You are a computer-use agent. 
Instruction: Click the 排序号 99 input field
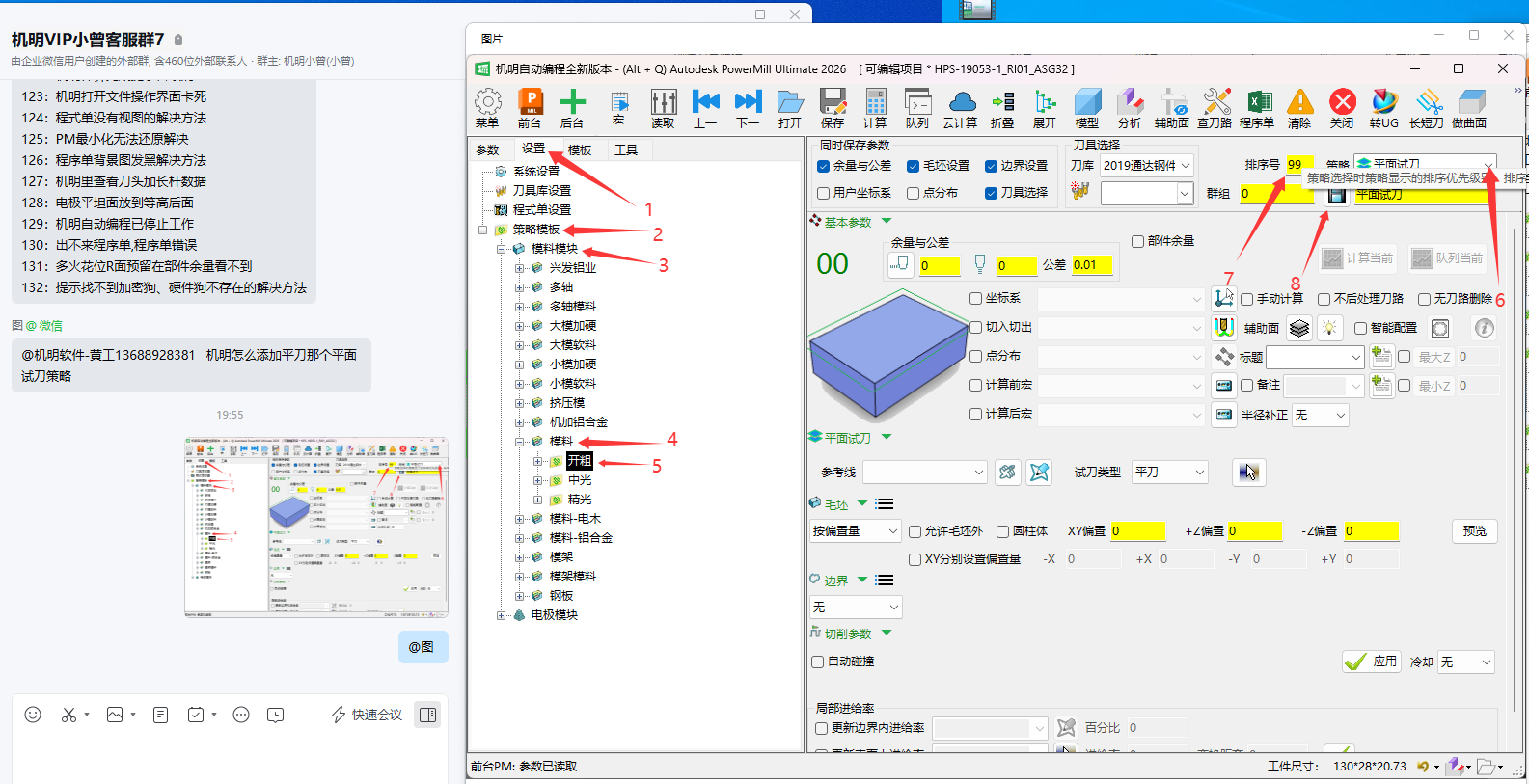[x=1298, y=165]
